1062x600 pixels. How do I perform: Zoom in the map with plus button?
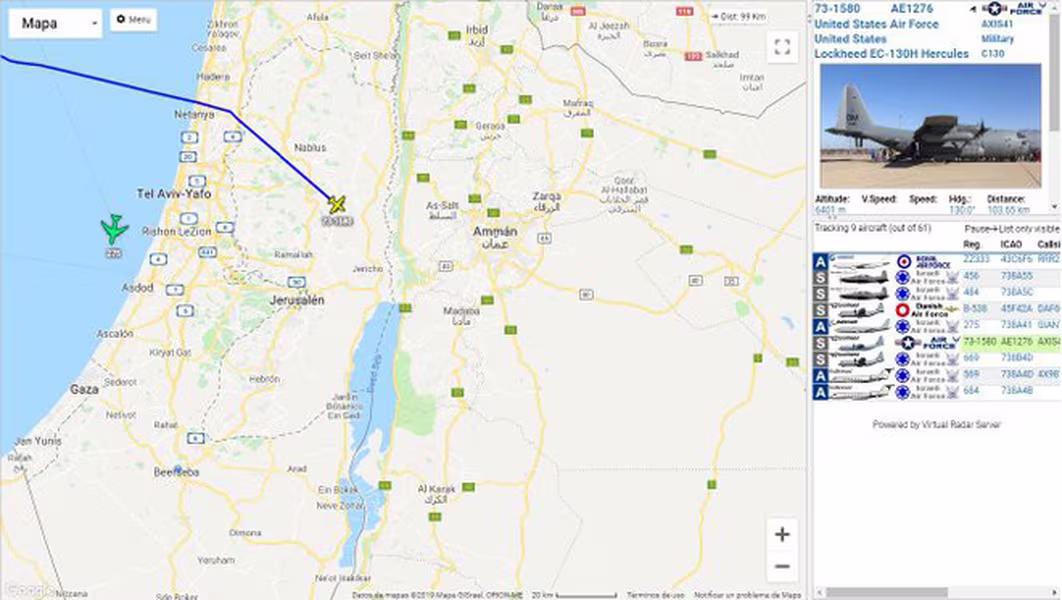[782, 534]
